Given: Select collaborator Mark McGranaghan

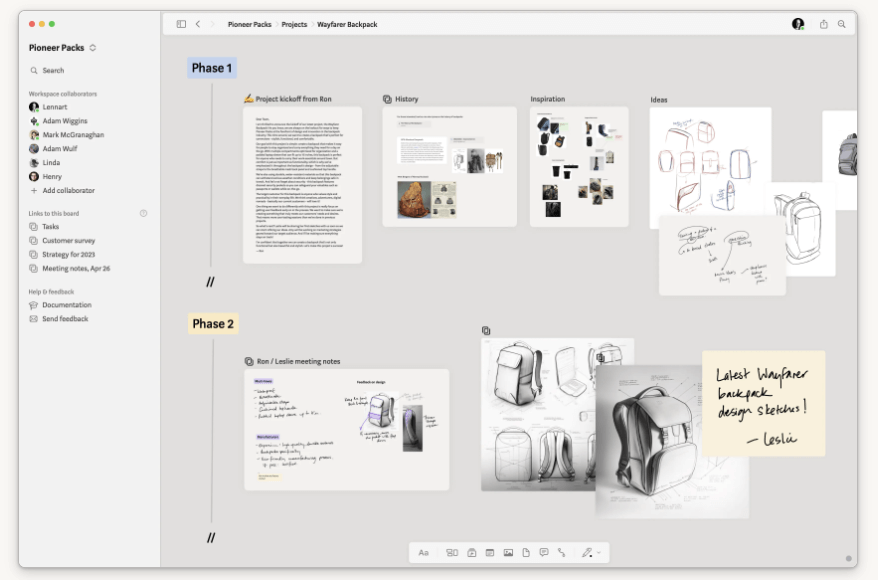Looking at the screenshot, I should coord(67,135).
